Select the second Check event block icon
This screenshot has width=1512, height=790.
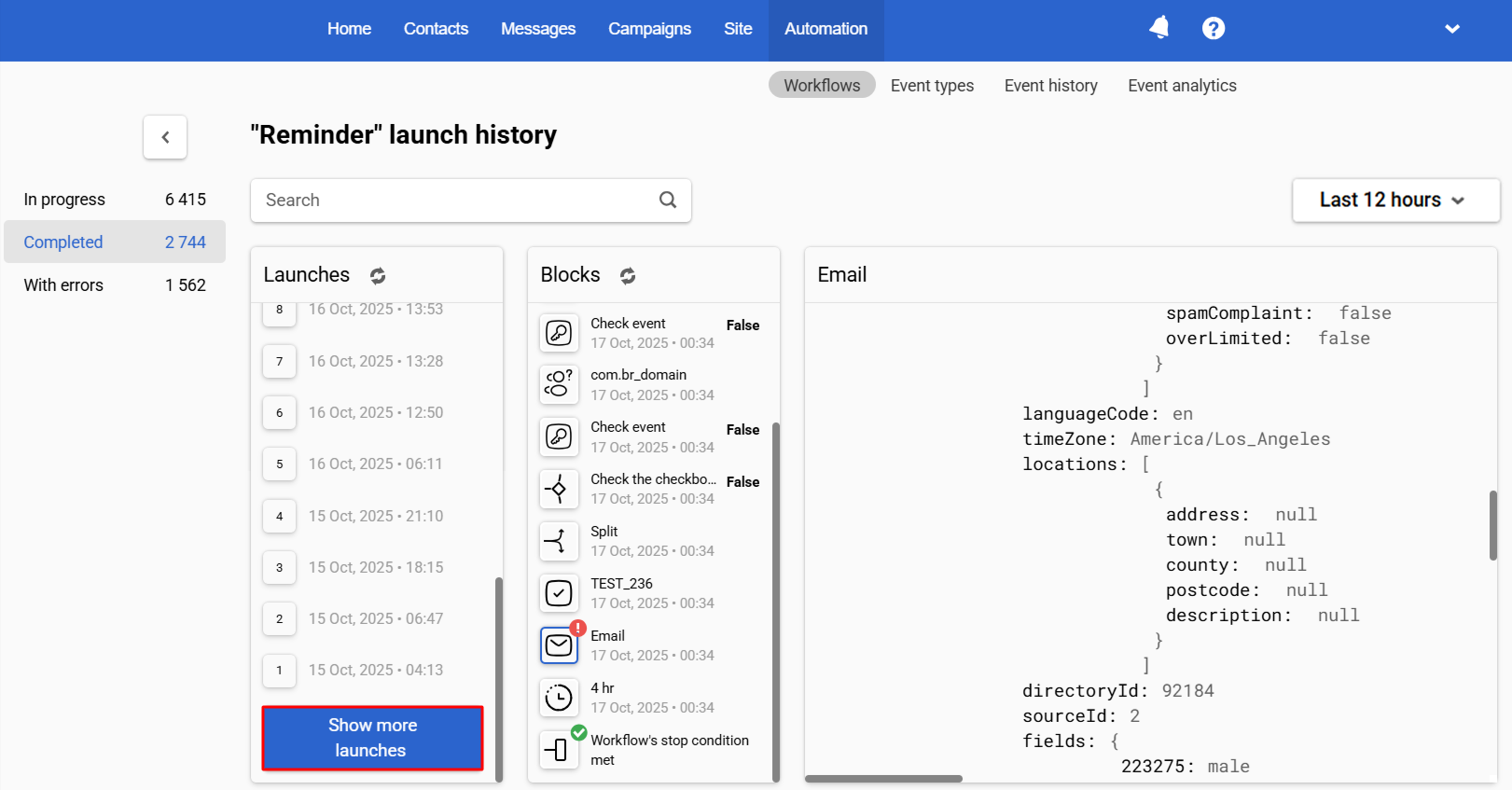[559, 437]
